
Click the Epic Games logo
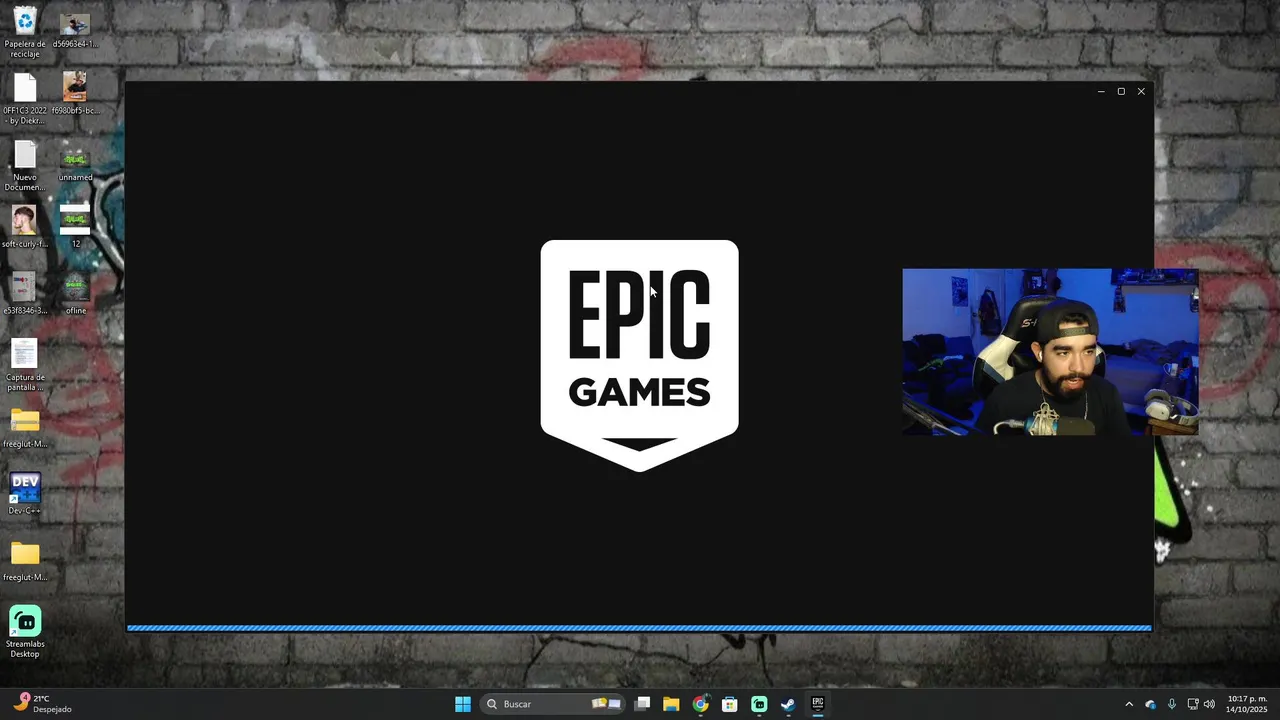pos(640,355)
